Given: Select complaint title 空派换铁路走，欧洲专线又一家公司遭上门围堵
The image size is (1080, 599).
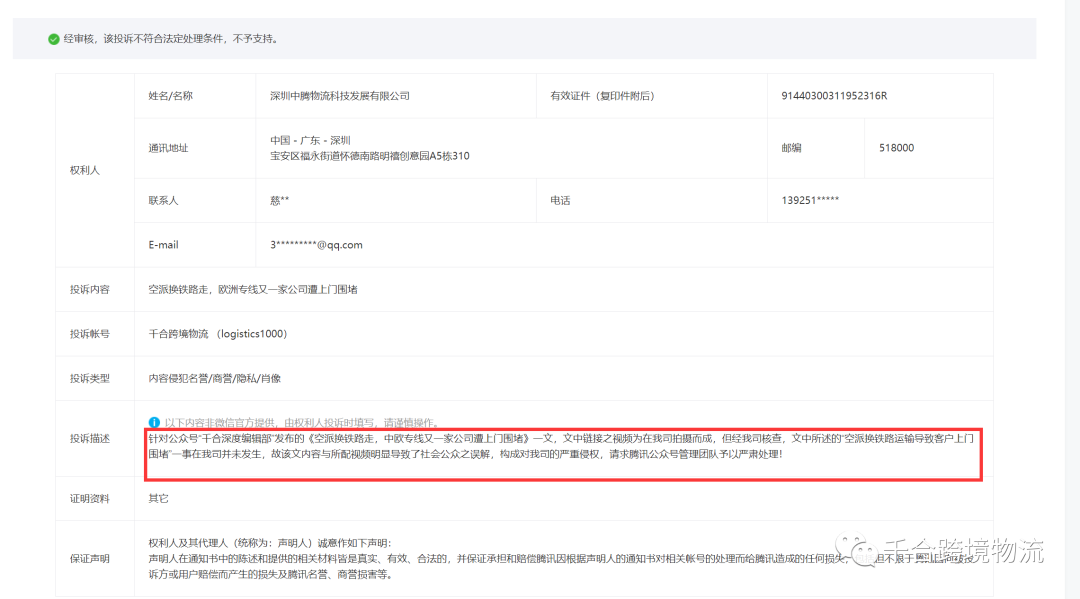Looking at the screenshot, I should (253, 289).
